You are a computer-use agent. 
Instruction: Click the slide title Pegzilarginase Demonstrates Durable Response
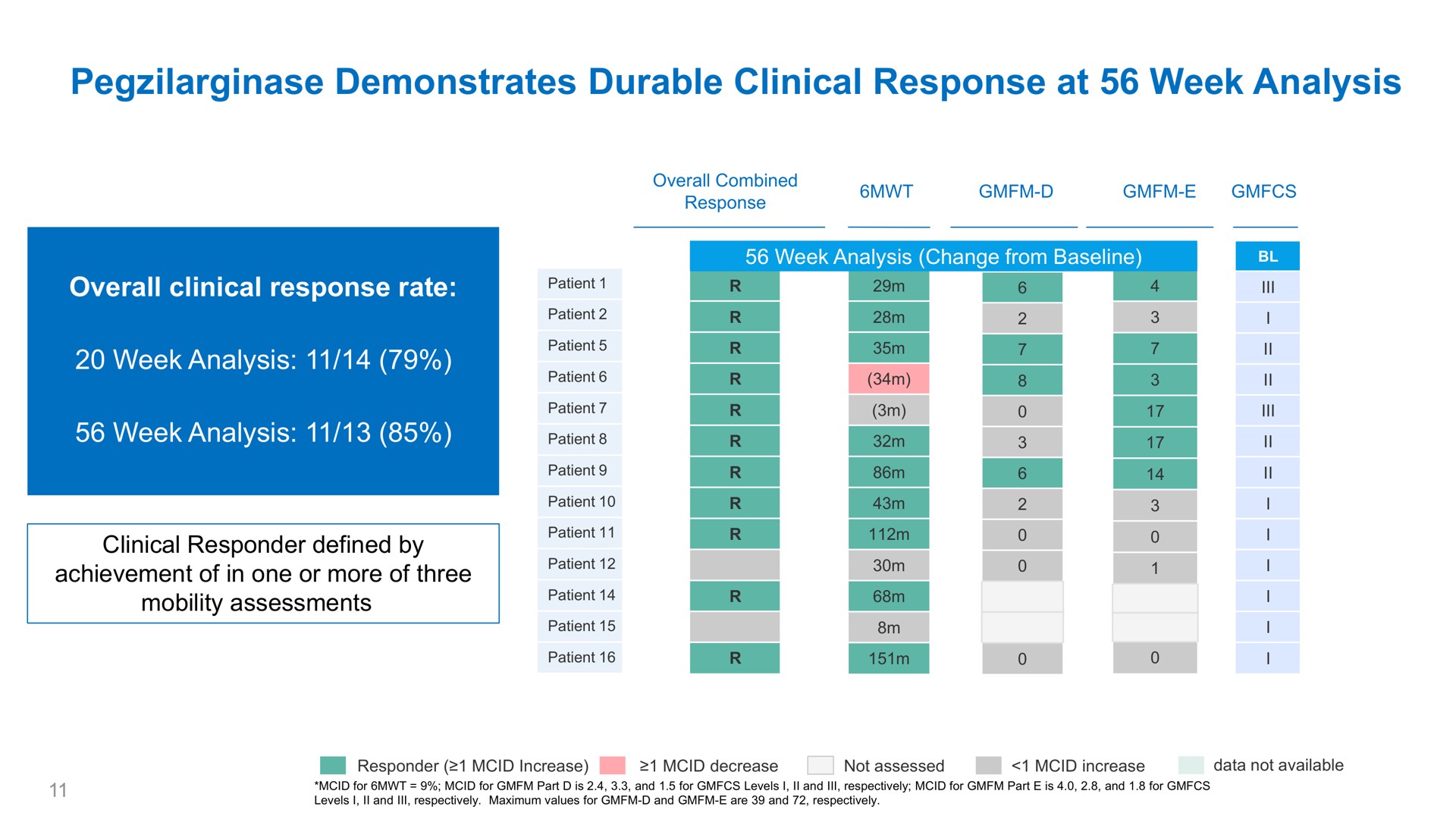click(736, 82)
